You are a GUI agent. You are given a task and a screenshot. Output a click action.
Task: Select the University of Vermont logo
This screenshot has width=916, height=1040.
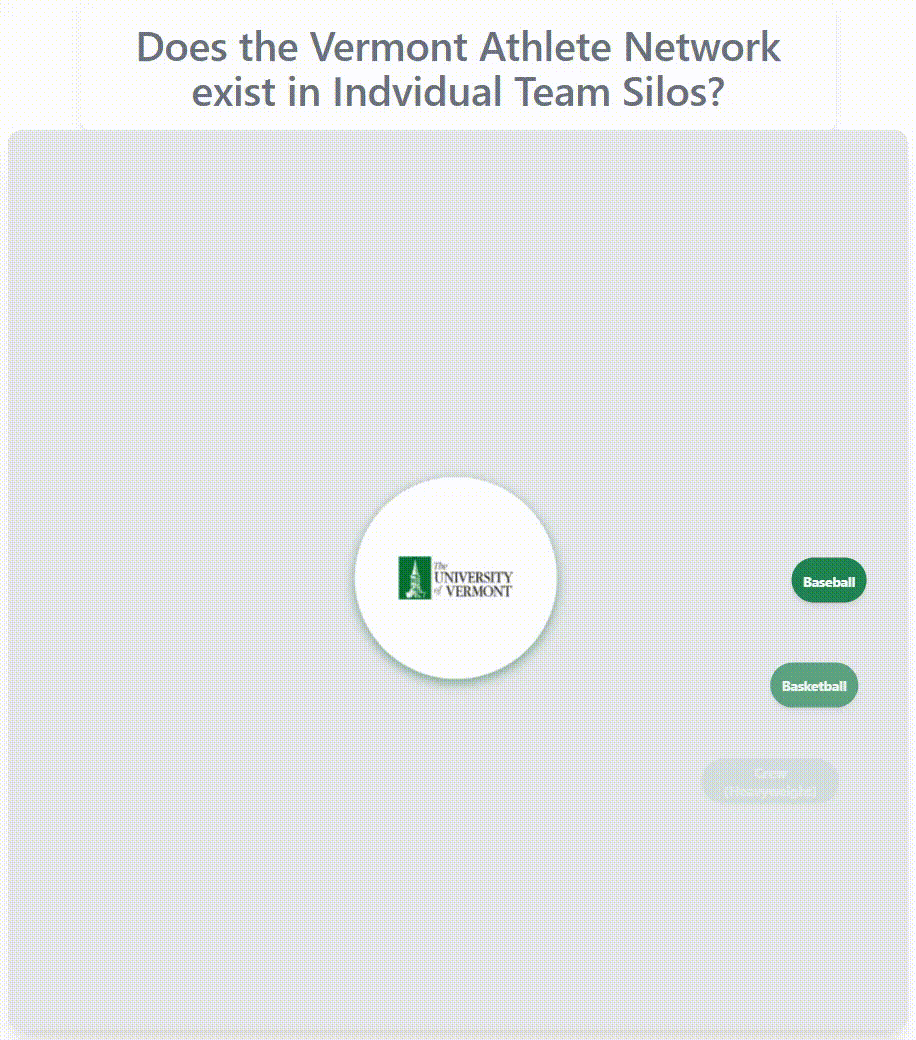pyautogui.click(x=456, y=578)
